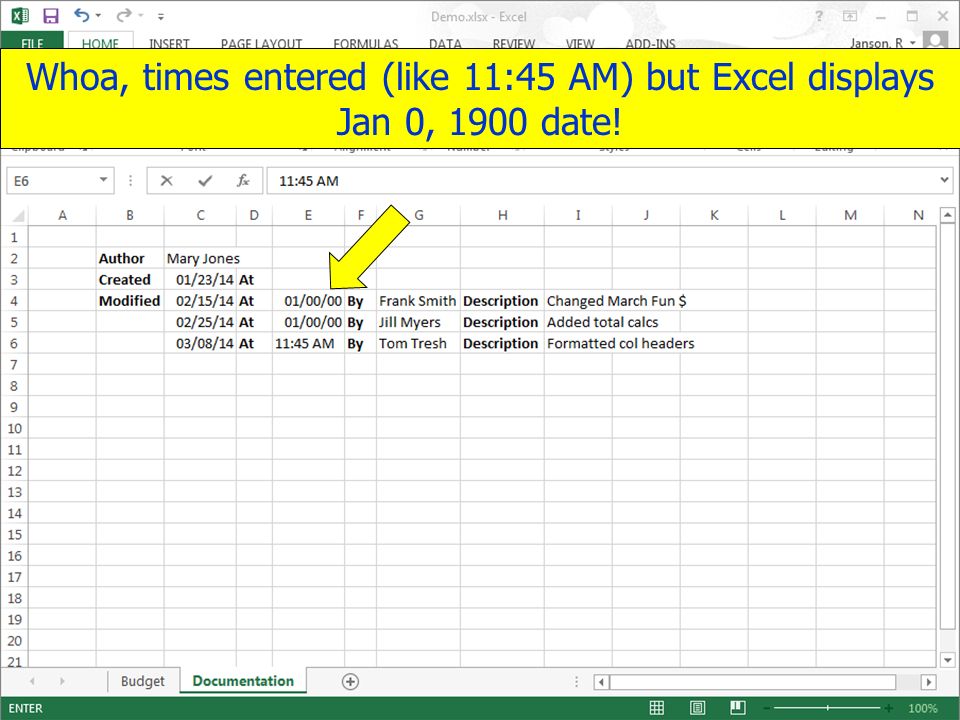Click the date cell 03/08/14

click(x=200, y=343)
